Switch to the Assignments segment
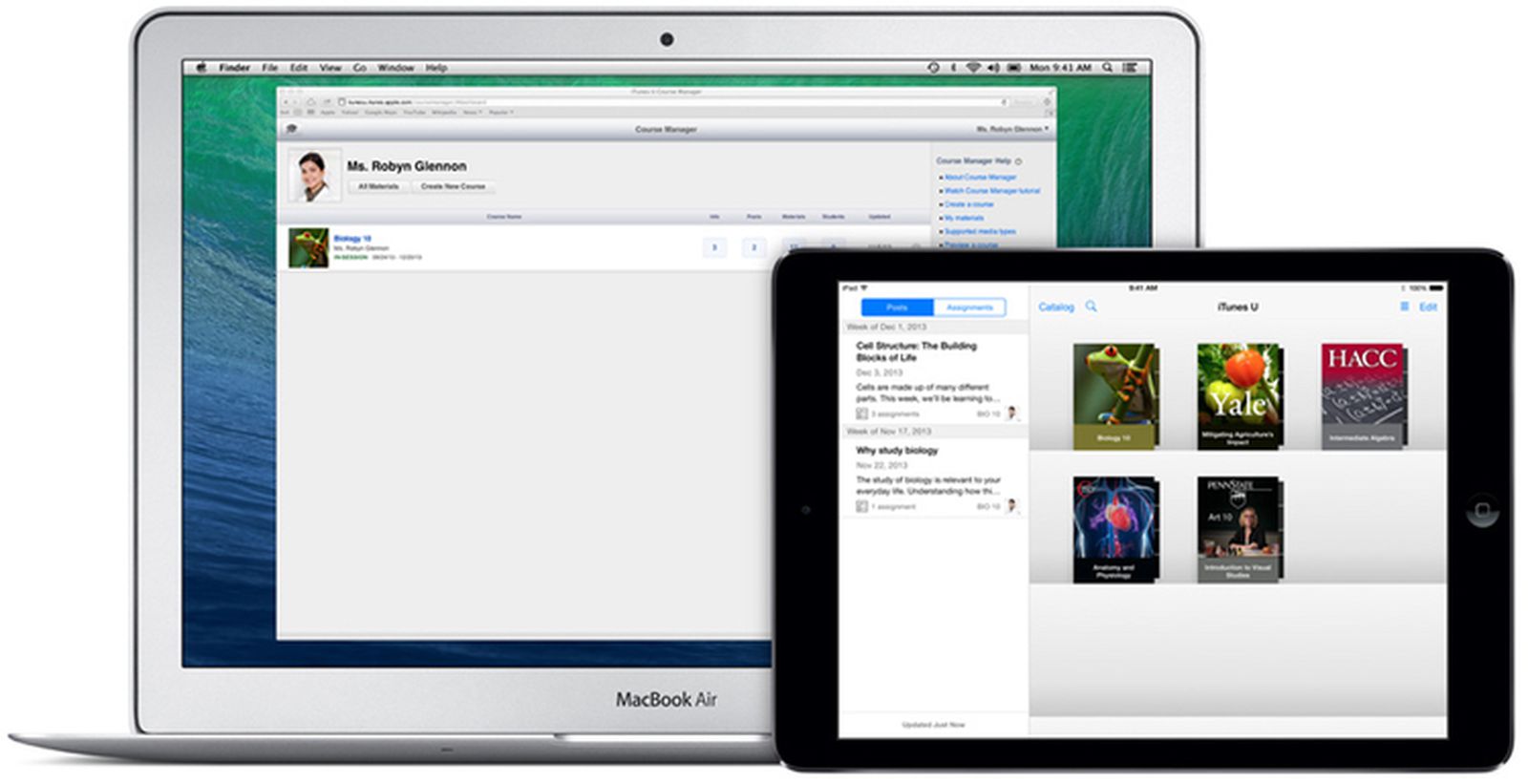1528x784 pixels. tap(969, 307)
